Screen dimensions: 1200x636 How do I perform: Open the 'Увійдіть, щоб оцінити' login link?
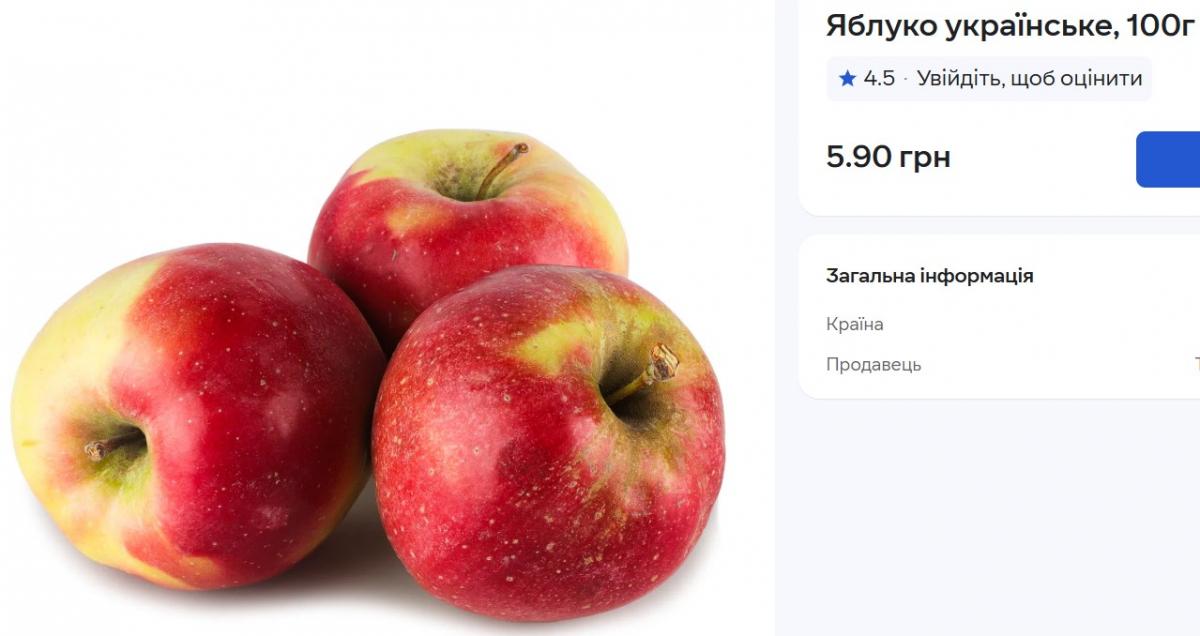point(1029,79)
